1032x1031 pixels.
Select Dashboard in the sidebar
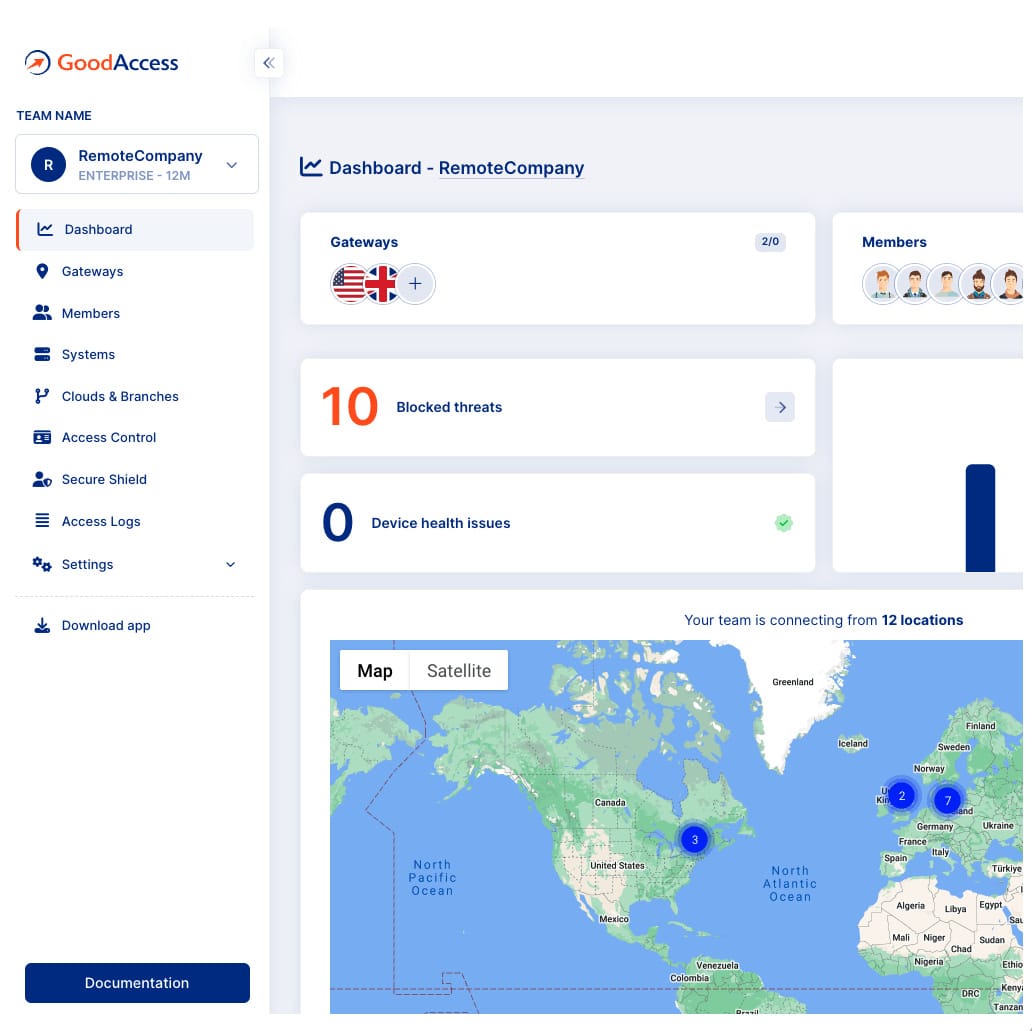(135, 230)
